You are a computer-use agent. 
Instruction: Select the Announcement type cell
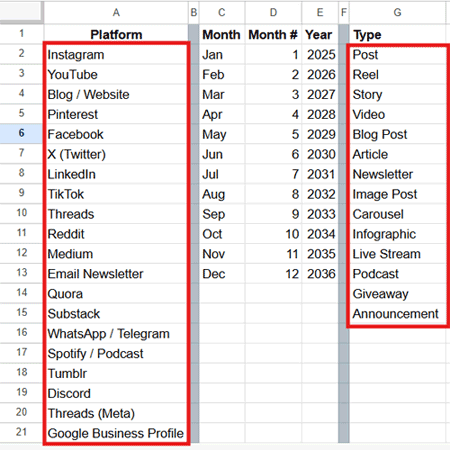[x=397, y=313]
